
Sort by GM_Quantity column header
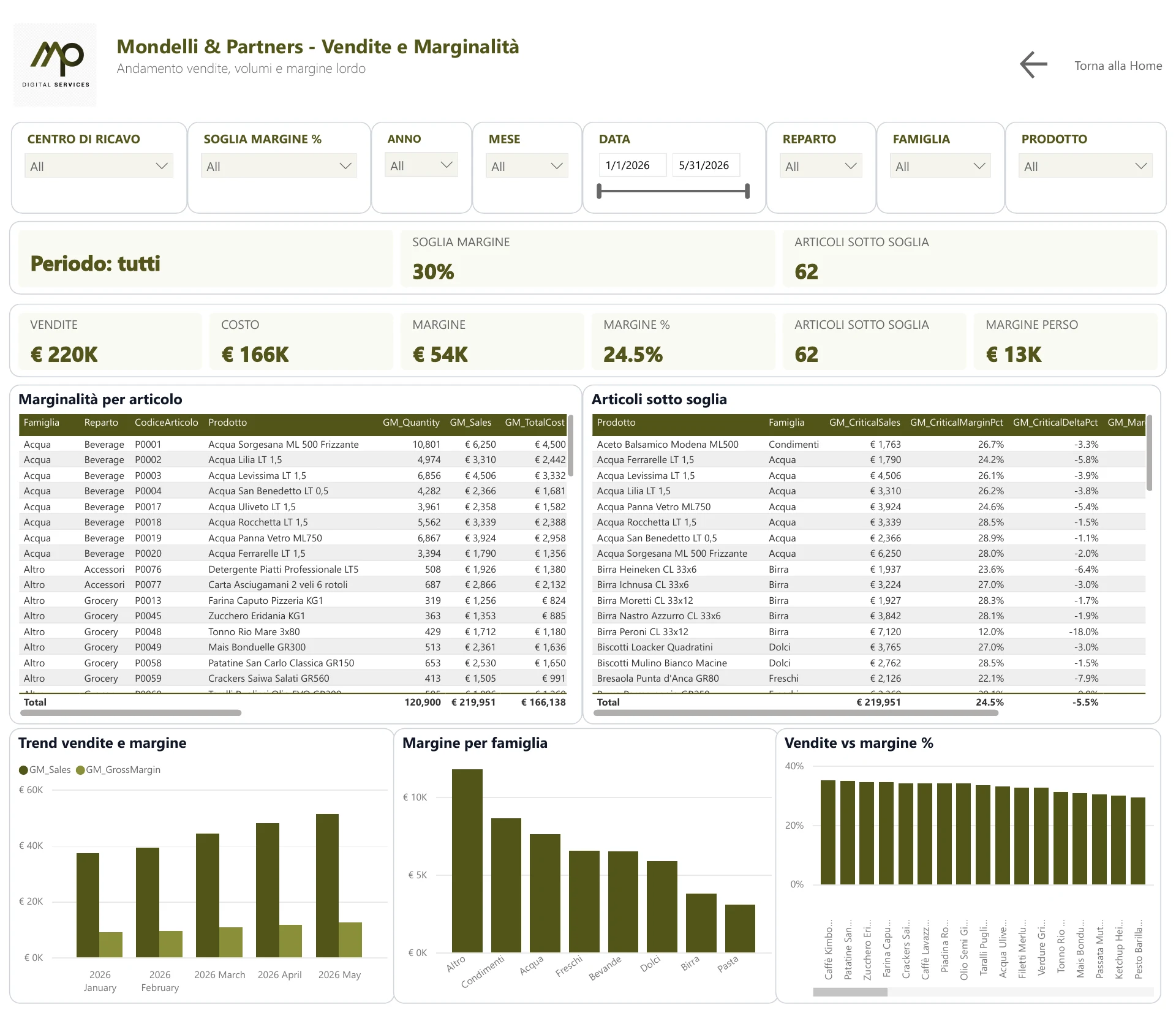coord(411,423)
